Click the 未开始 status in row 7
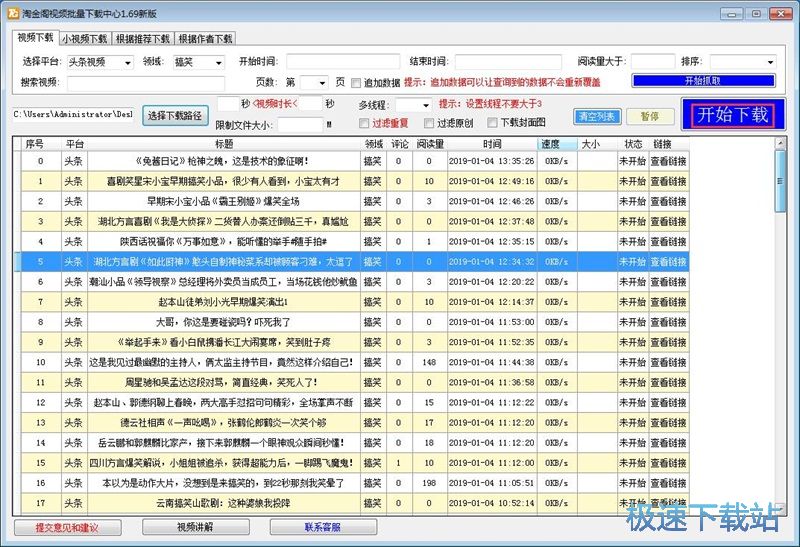 pos(633,302)
